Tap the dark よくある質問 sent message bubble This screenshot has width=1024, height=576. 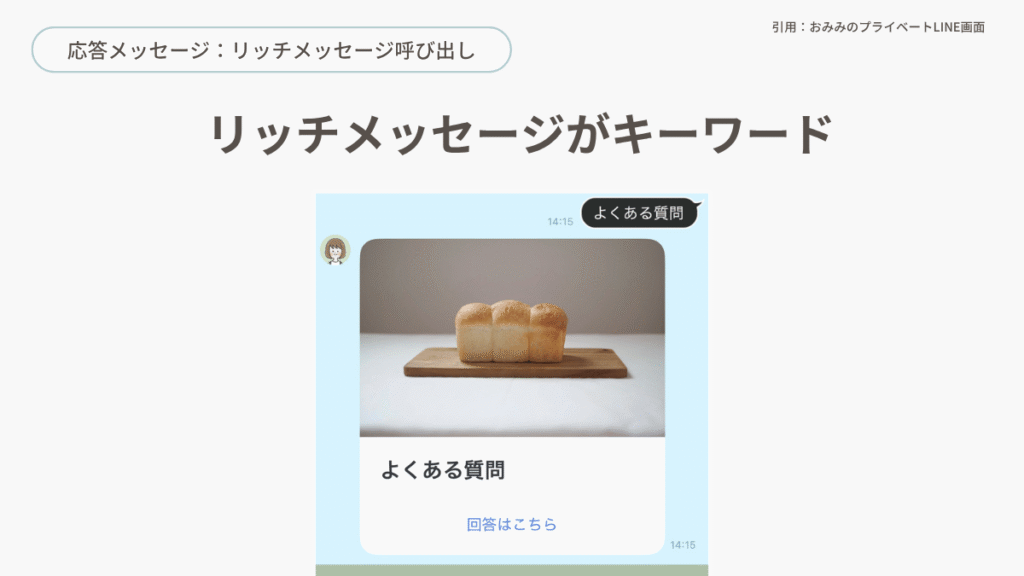click(x=639, y=213)
